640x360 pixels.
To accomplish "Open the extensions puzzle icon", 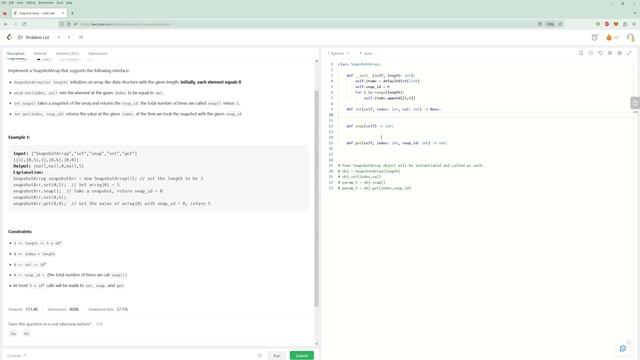I will point(625,24).
